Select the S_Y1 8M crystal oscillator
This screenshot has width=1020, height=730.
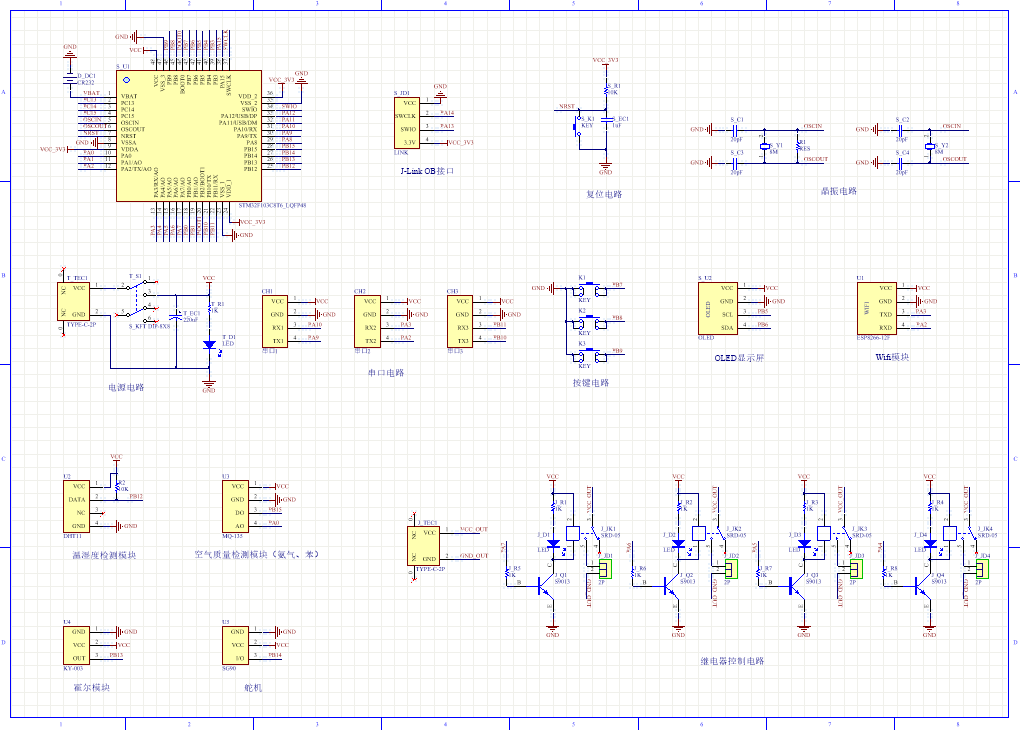point(764,144)
